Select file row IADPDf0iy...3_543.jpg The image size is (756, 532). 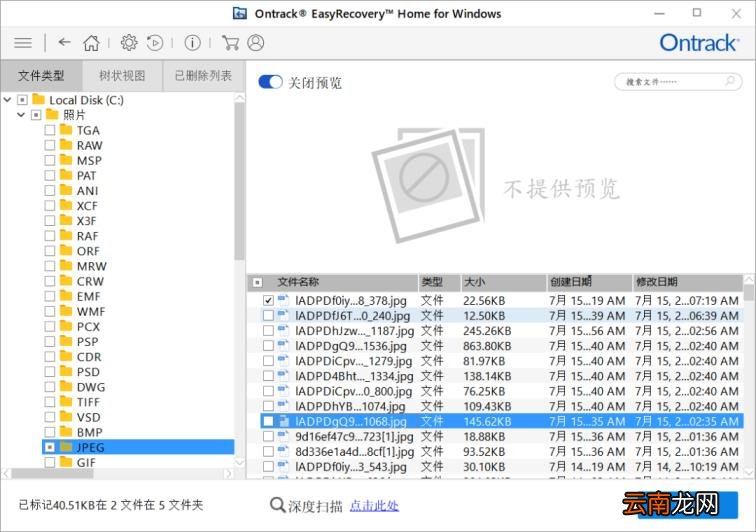[x=501, y=466]
